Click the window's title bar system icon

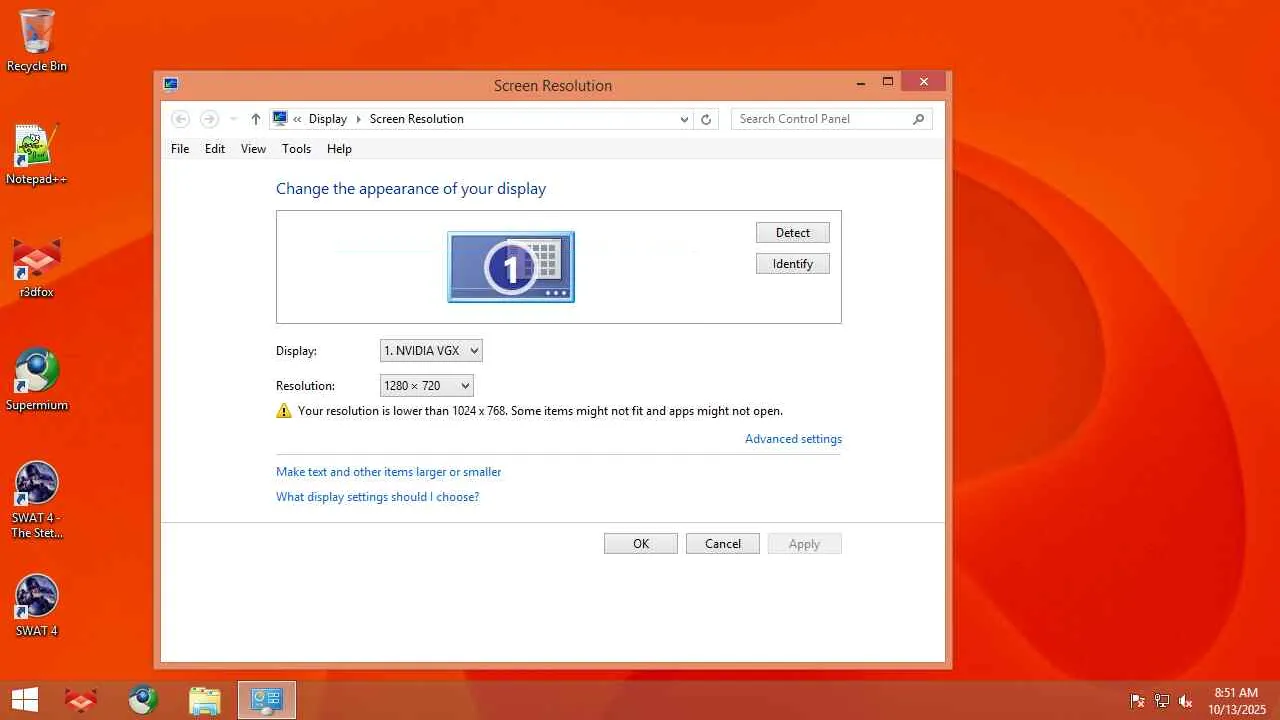(171, 85)
